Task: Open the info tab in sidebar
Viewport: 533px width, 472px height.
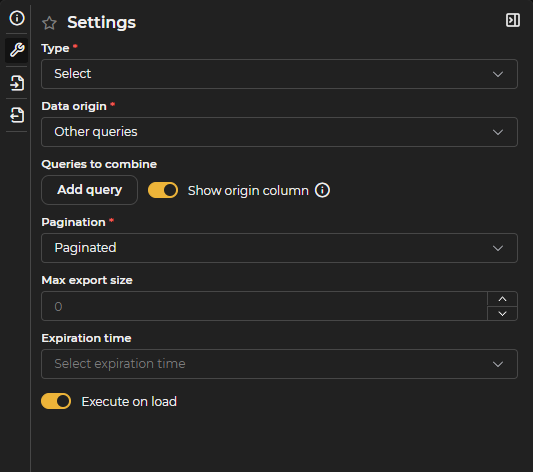Action: click(x=17, y=18)
